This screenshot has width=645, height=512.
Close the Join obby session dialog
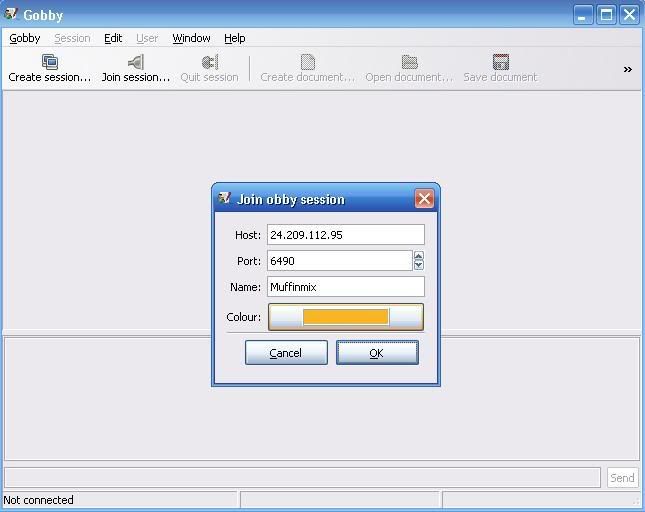pyautogui.click(x=424, y=199)
